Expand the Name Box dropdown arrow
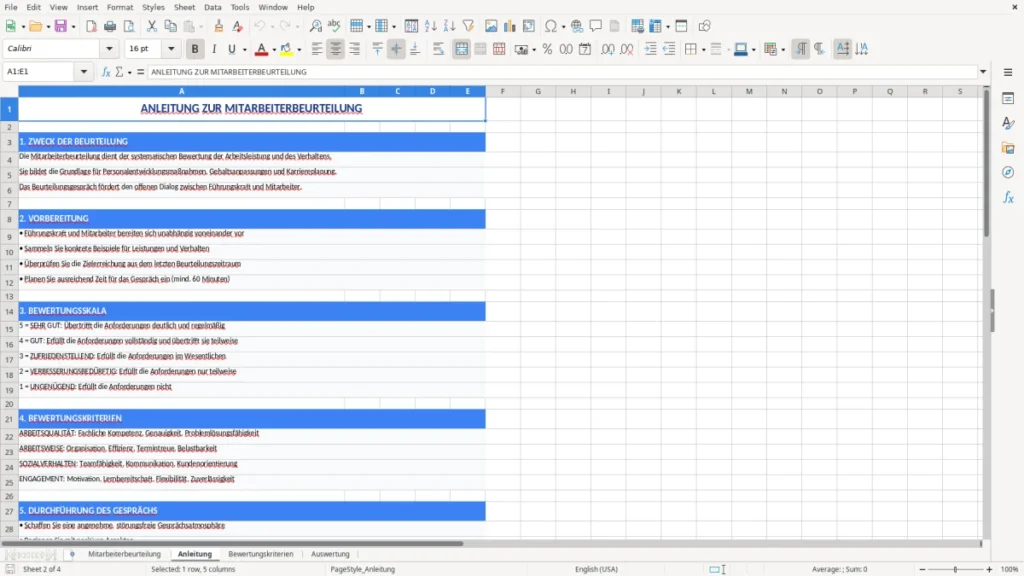1024x576 pixels. 84,72
